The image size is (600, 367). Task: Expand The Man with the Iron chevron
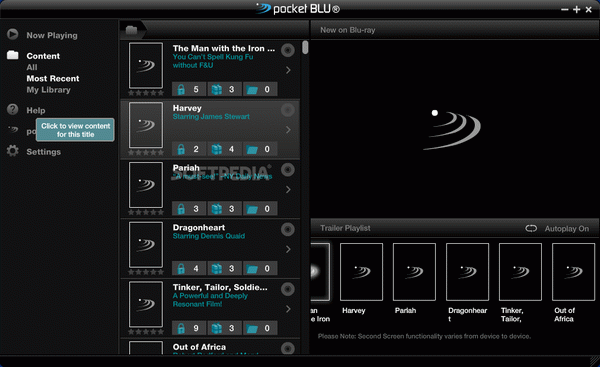coord(288,70)
